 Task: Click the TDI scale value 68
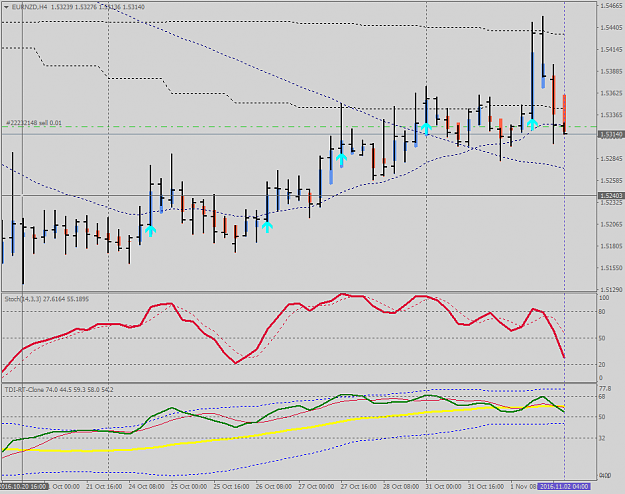[x=603, y=397]
